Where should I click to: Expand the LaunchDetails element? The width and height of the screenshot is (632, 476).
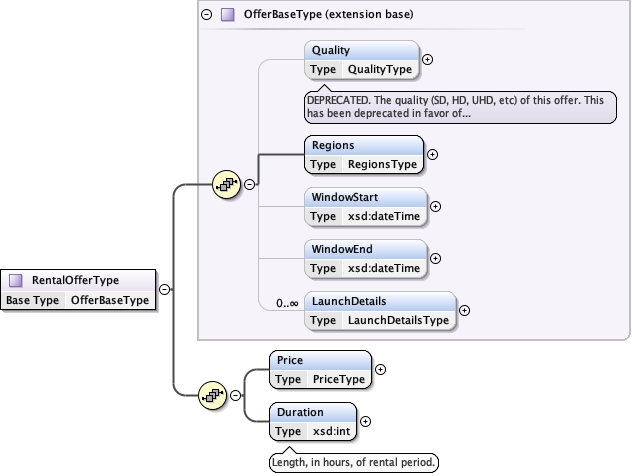click(464, 310)
